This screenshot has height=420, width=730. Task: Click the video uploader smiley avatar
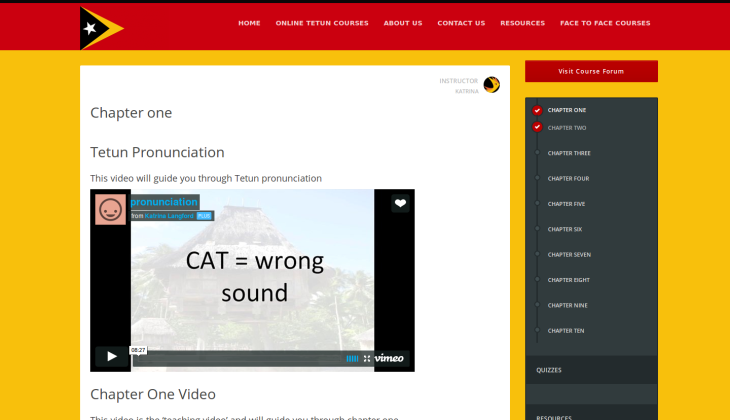[x=110, y=210]
